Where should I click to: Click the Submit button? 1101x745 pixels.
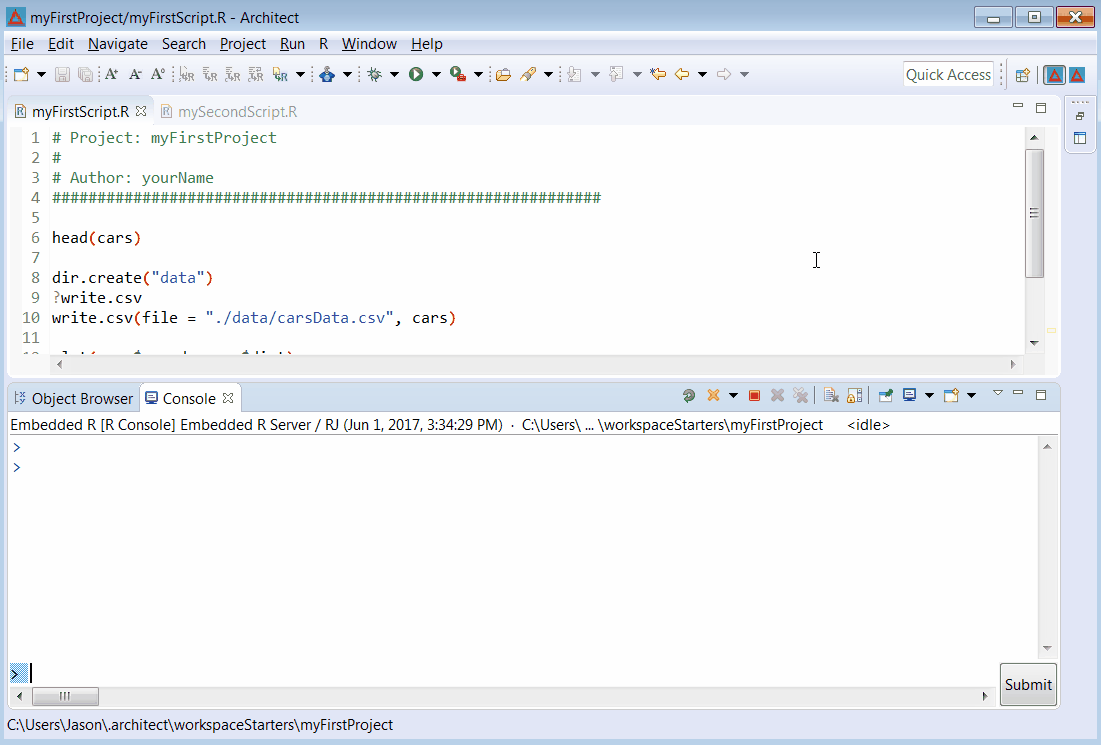[x=1028, y=685]
